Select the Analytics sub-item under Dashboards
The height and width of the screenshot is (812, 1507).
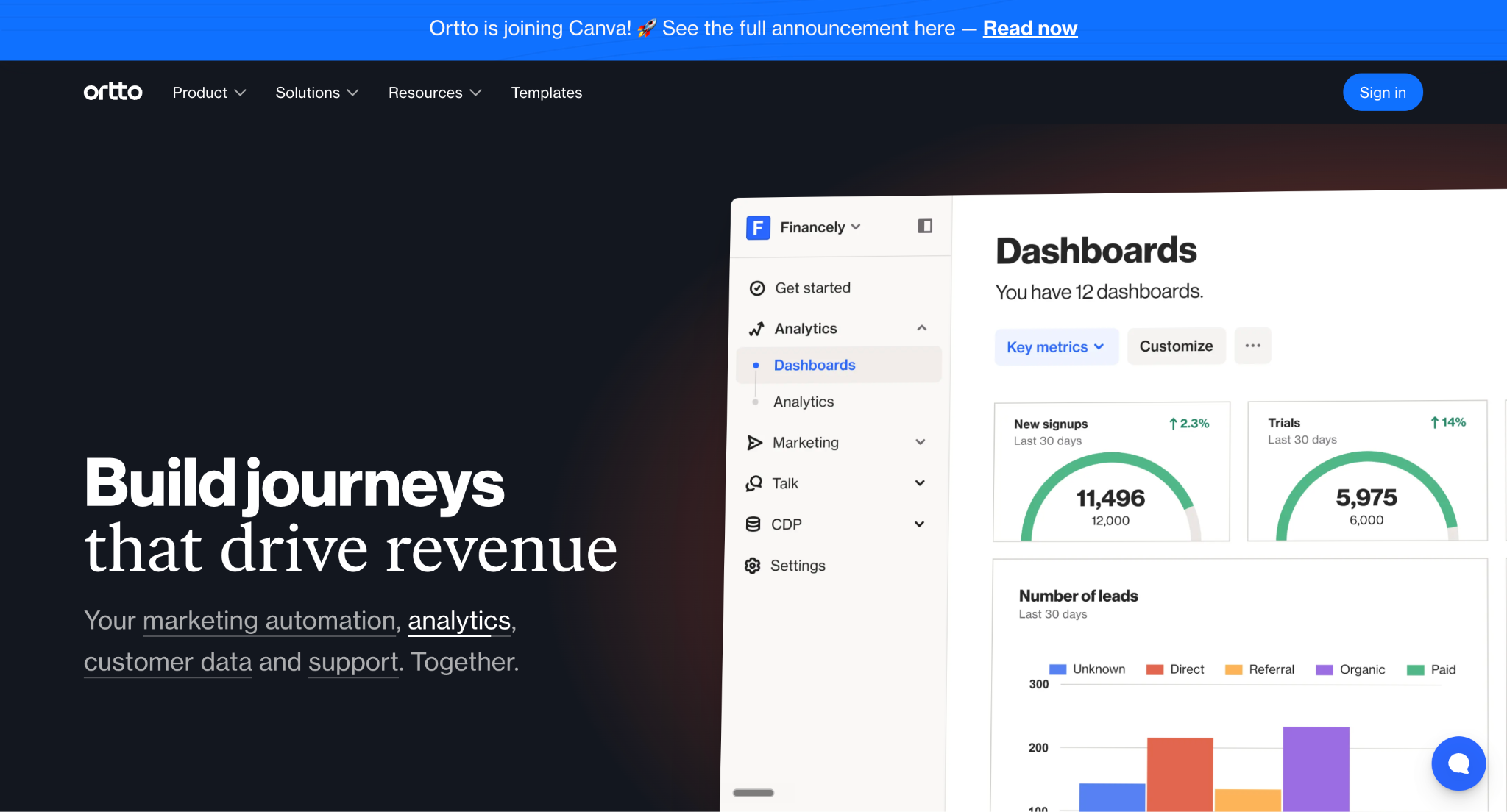pos(804,402)
